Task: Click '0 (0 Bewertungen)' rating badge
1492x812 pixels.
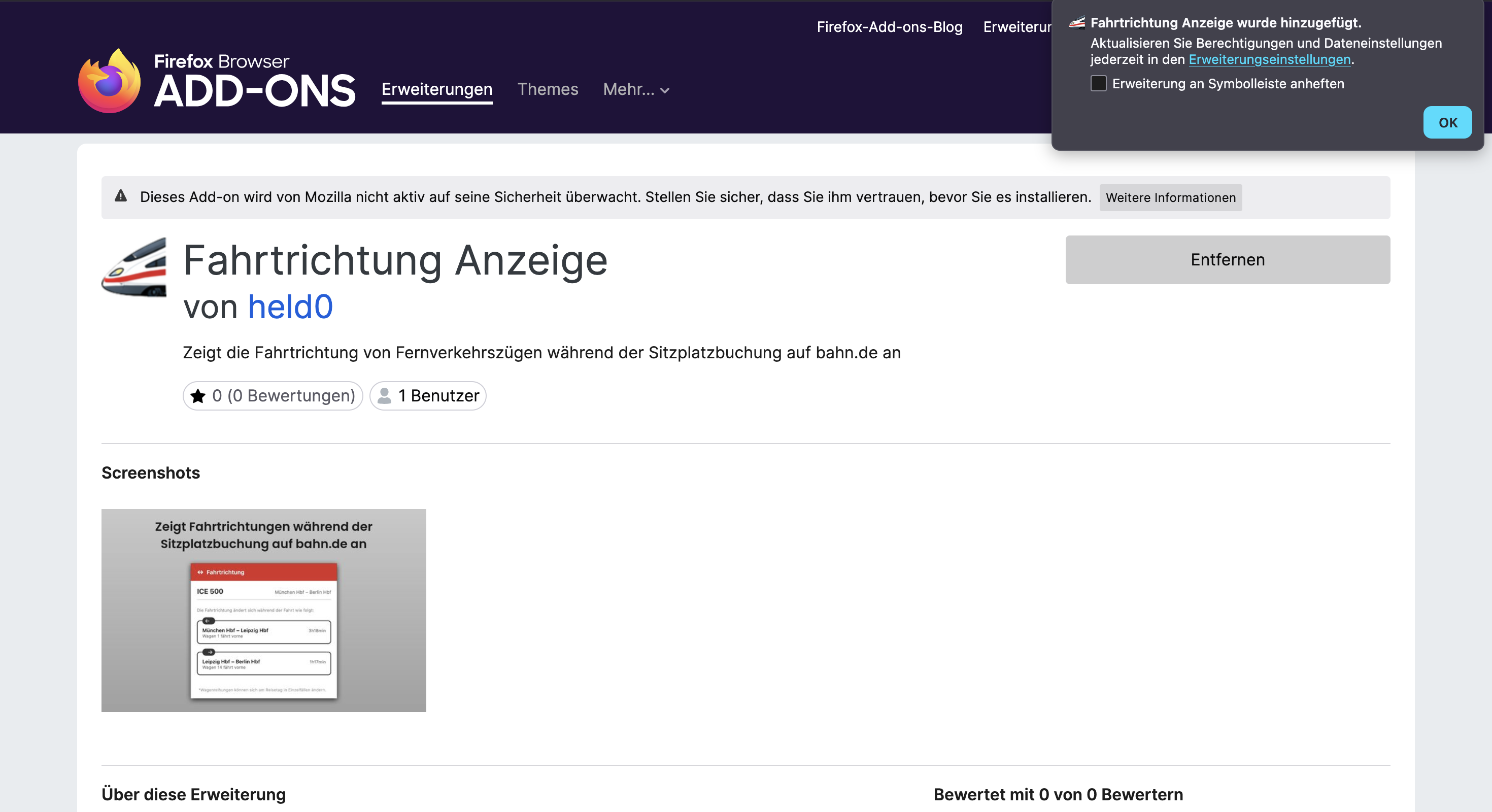Action: pyautogui.click(x=273, y=395)
